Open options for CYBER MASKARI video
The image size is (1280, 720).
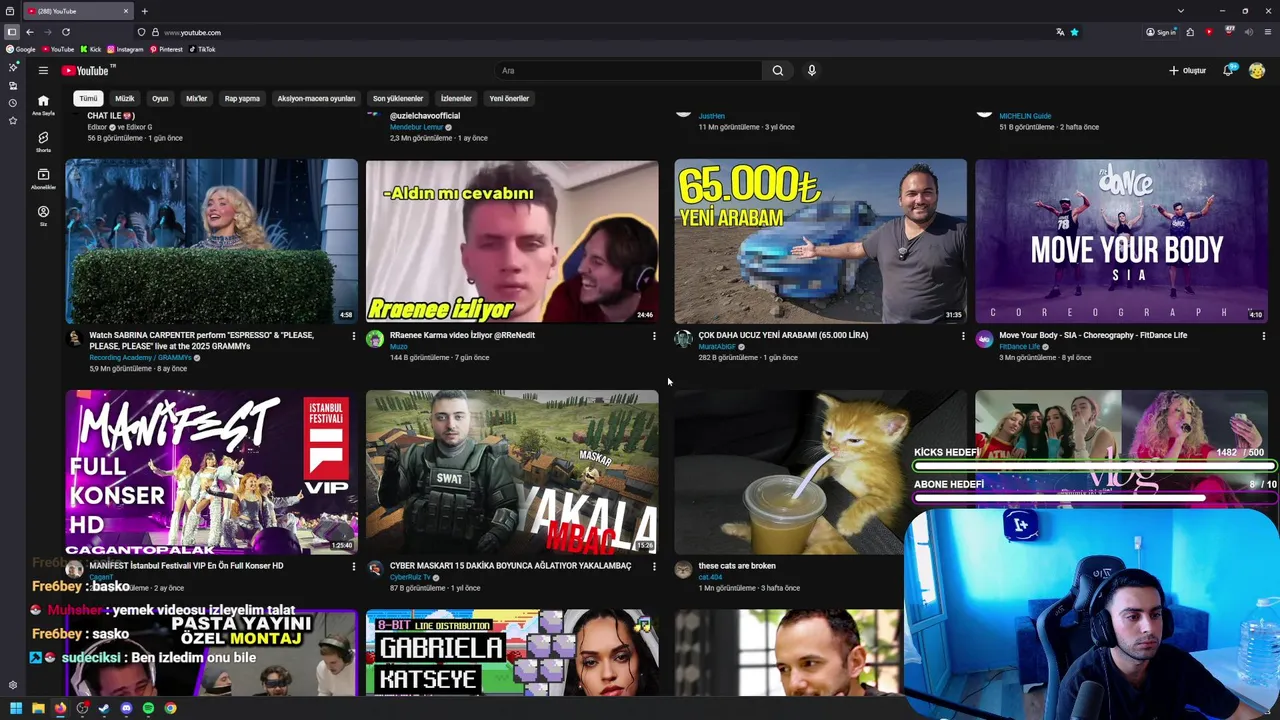click(x=654, y=566)
